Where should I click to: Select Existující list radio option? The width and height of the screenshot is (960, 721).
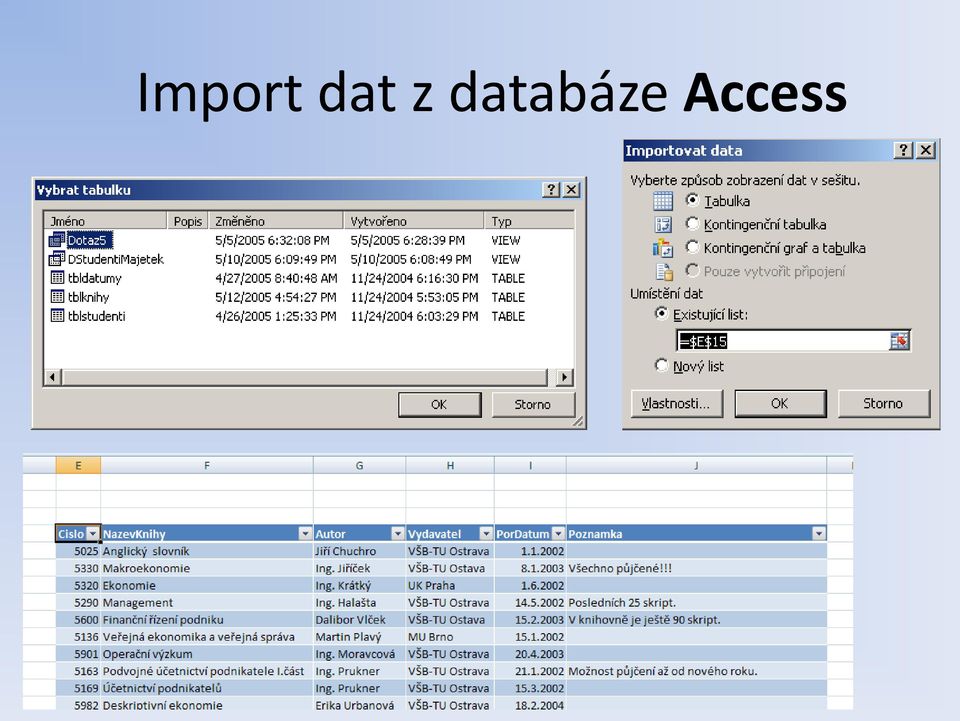coord(661,314)
